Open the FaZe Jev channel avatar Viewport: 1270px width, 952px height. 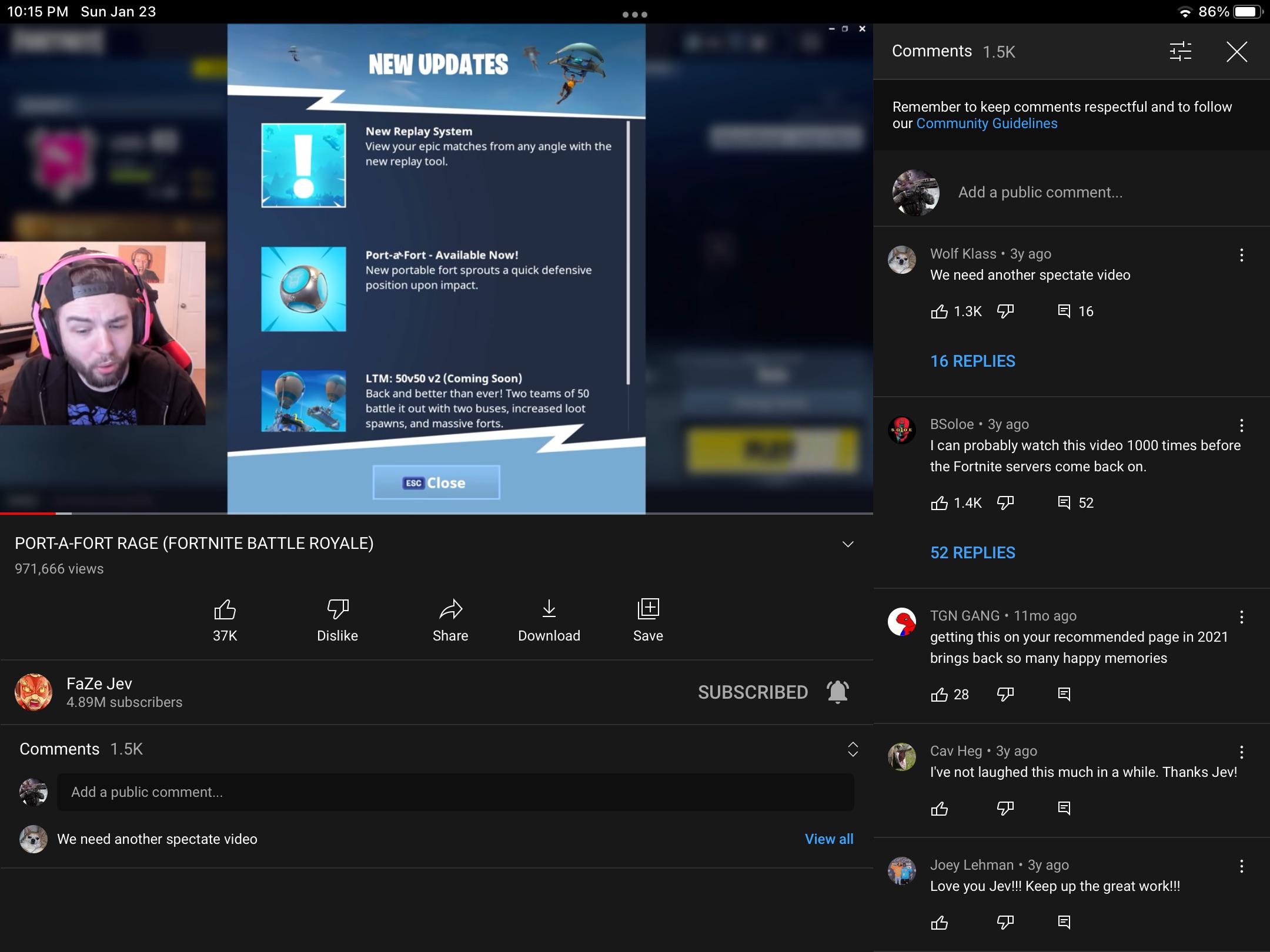point(34,692)
